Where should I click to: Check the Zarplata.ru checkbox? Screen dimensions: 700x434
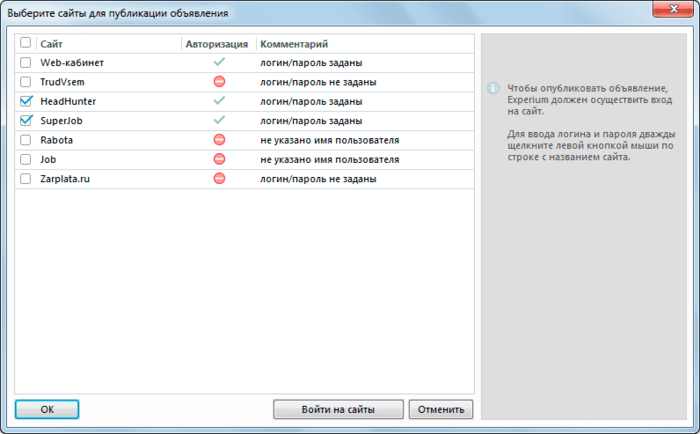25,179
